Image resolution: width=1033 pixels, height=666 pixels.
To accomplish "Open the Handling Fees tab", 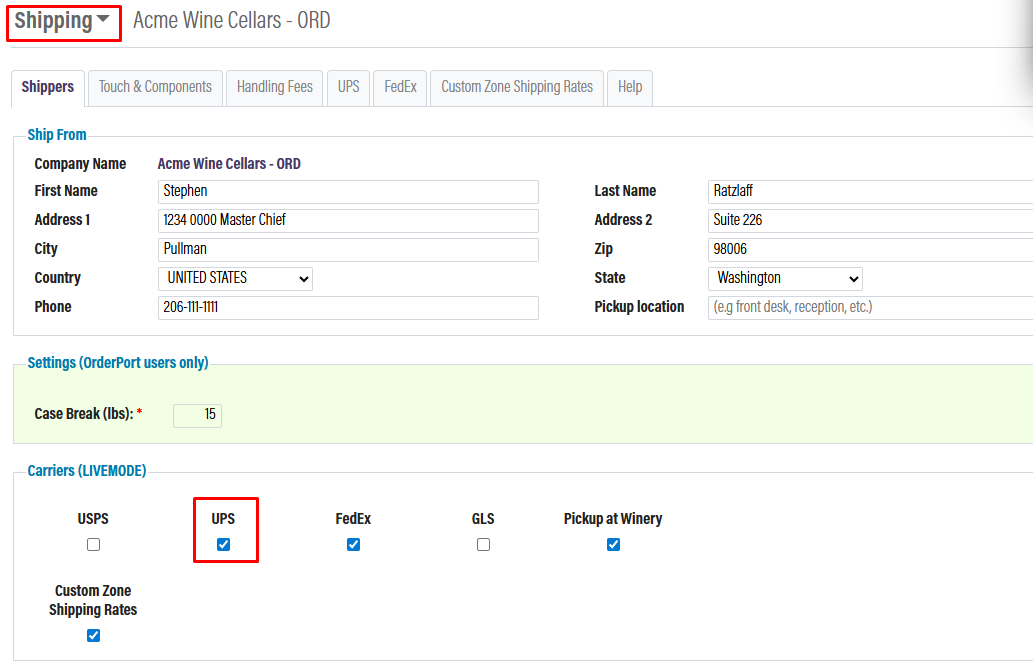I will (275, 88).
